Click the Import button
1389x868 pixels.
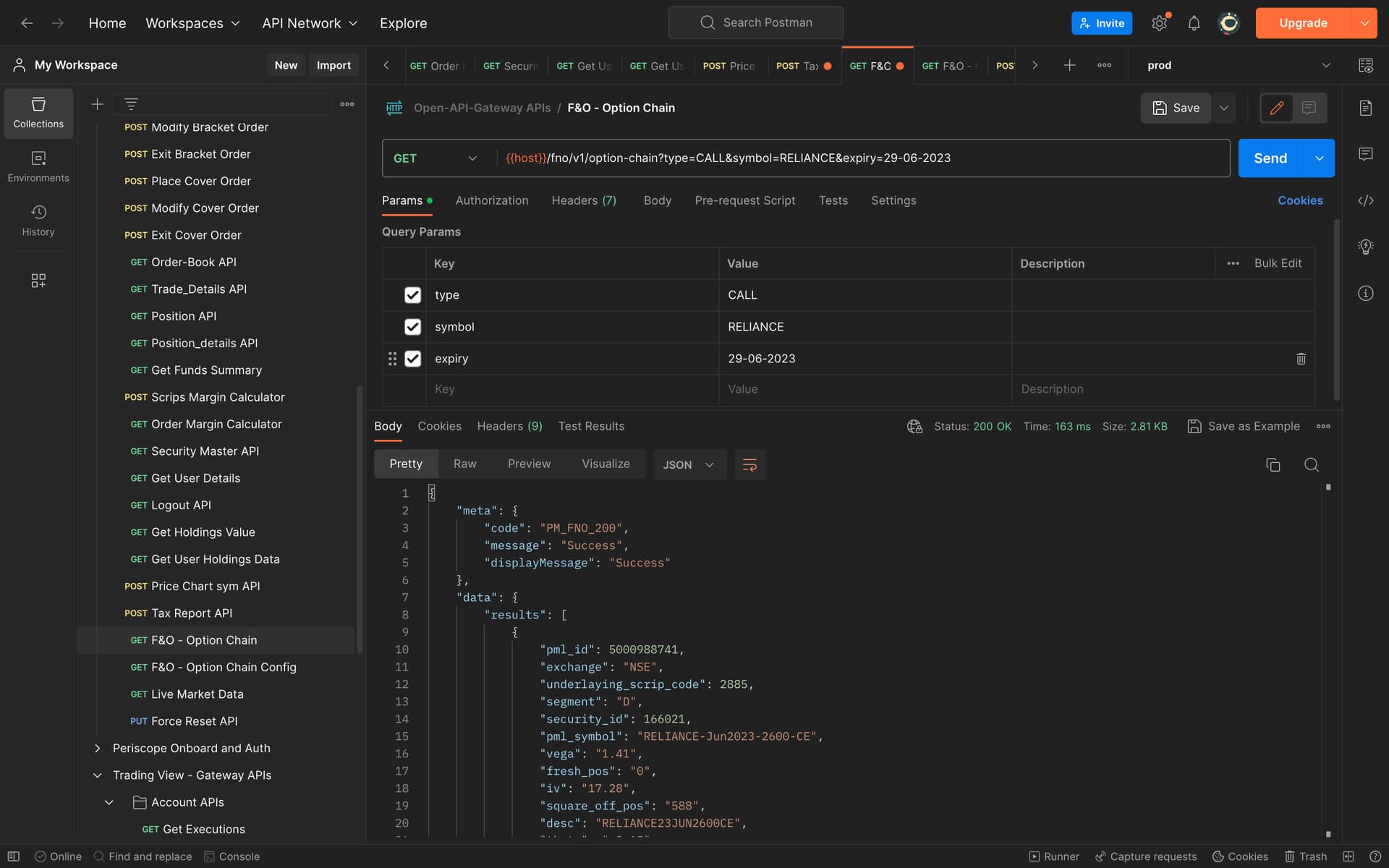click(x=334, y=65)
